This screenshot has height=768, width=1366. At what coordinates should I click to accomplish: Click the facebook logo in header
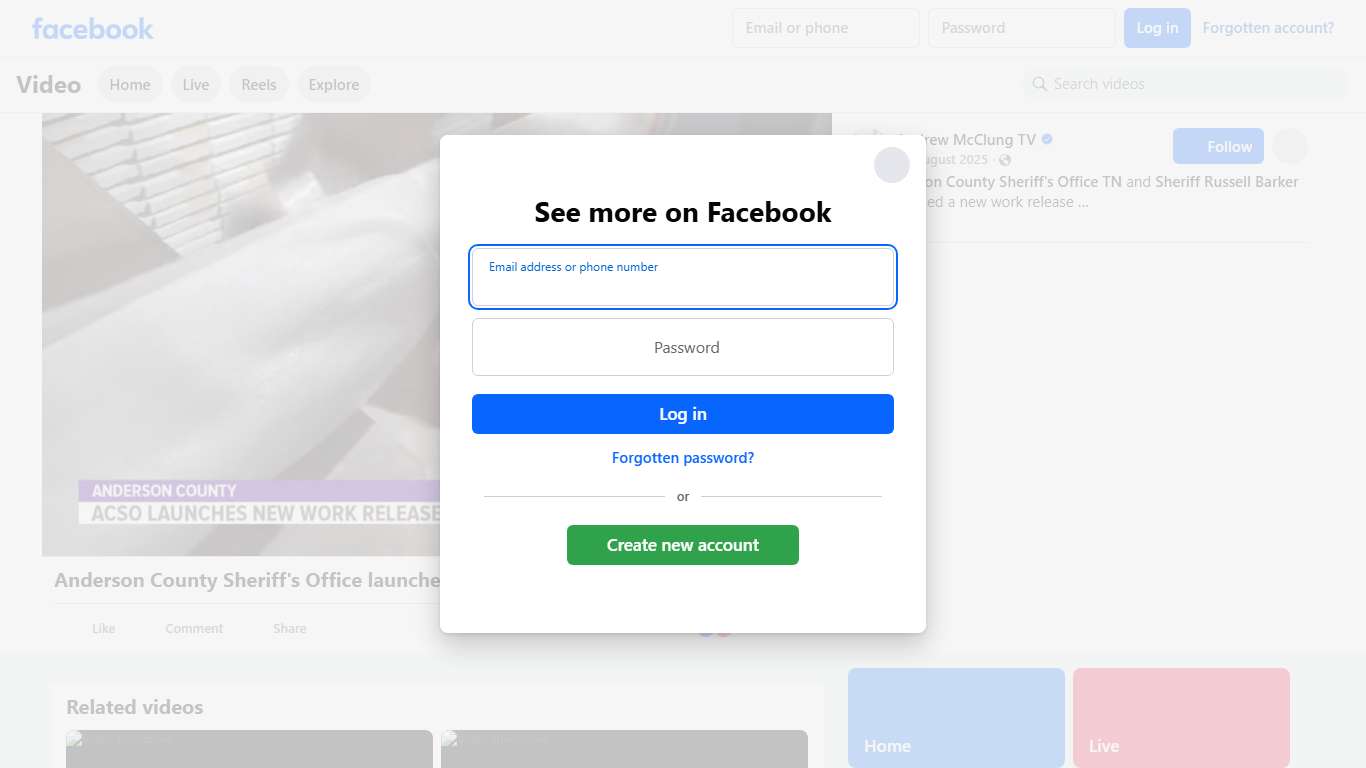92,28
